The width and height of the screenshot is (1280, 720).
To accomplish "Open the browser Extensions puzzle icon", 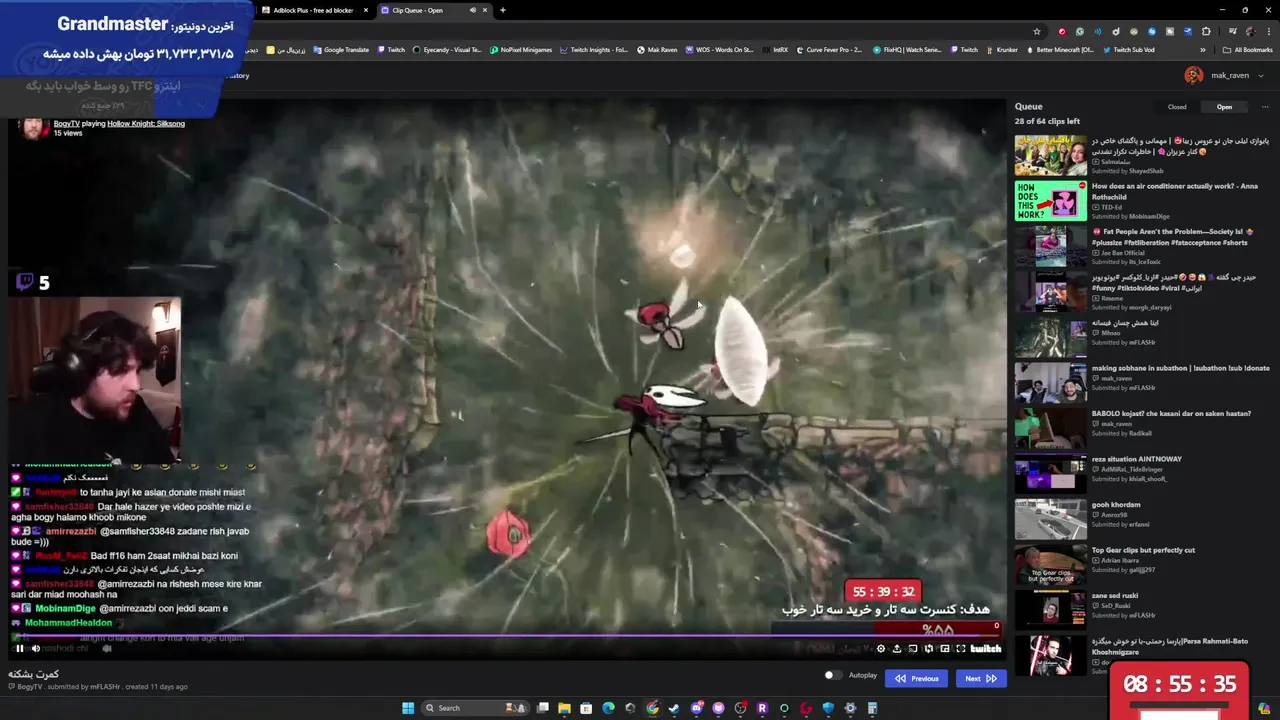I will (x=1206, y=31).
